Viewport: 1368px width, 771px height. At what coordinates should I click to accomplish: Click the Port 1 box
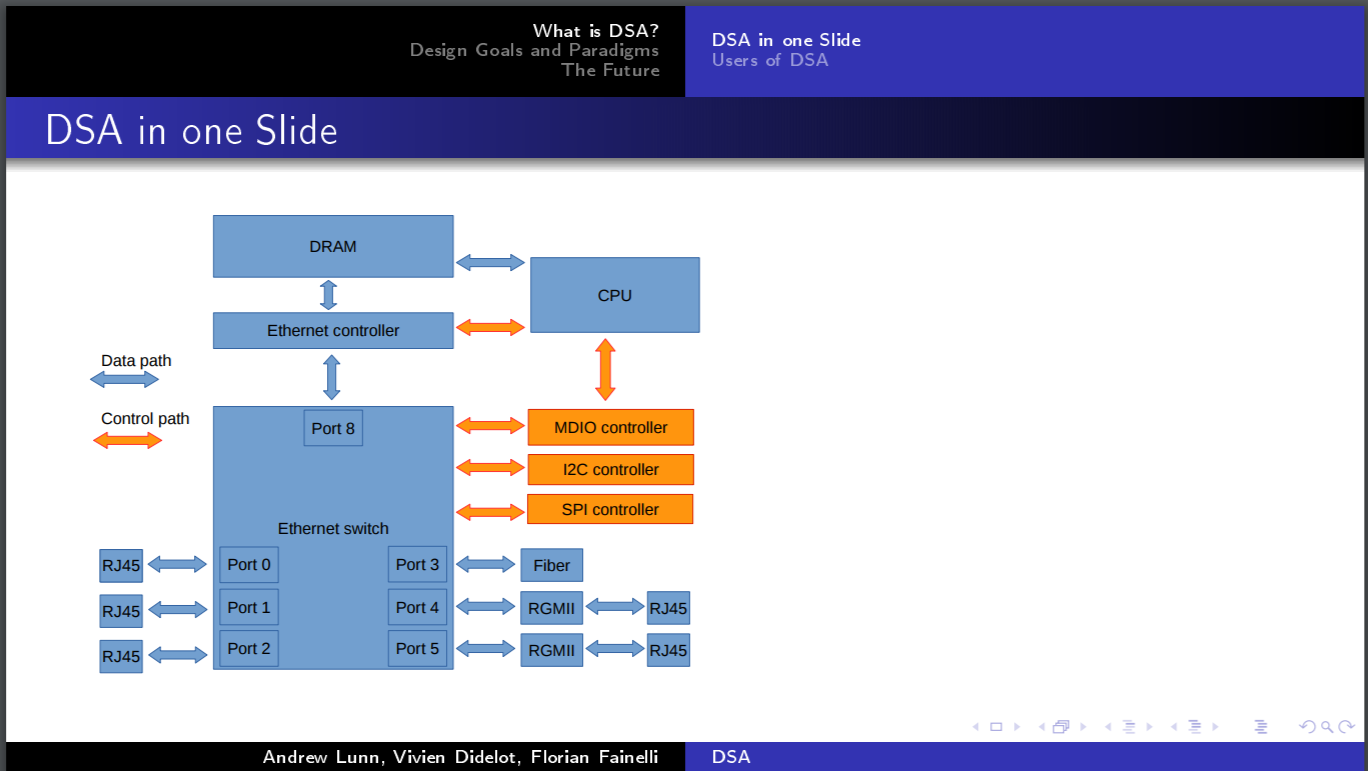249,607
